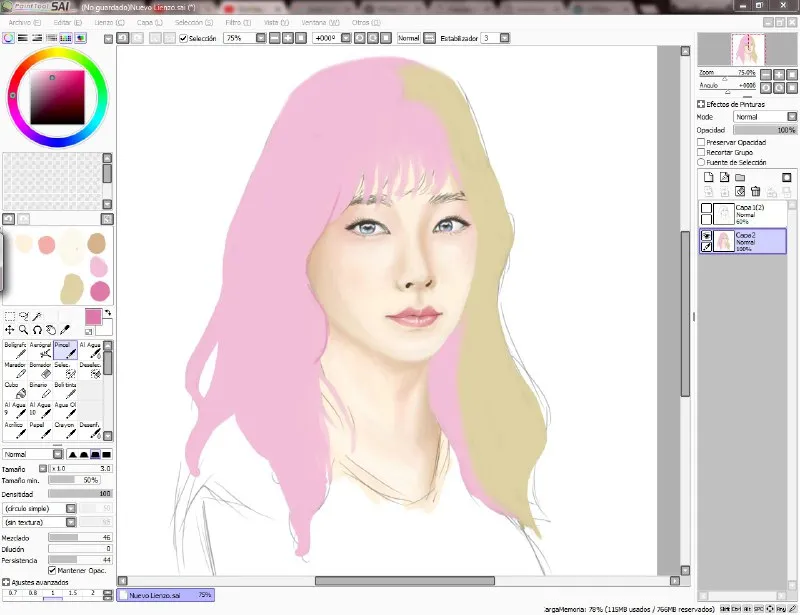Click toolbar zoom-out minus button
This screenshot has height=615, width=800.
(274, 38)
